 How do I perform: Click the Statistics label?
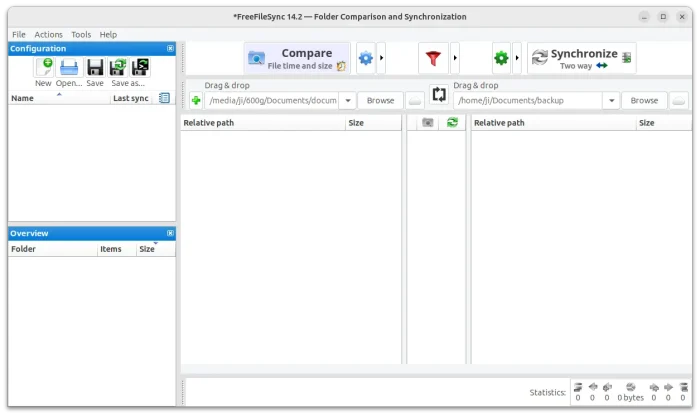coord(547,392)
